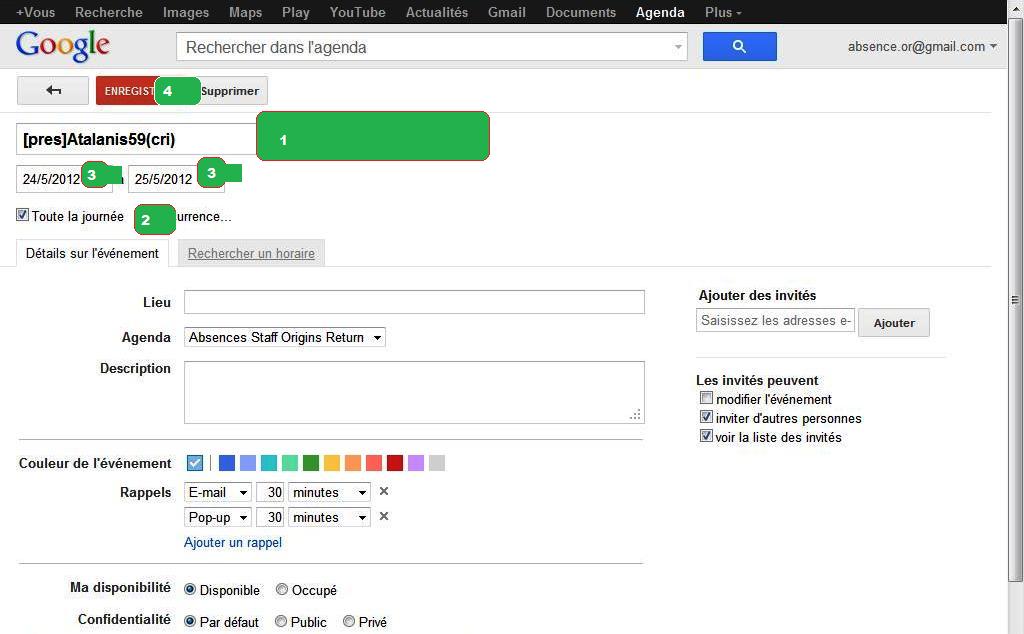Uncheck the Toute la journée checkbox
Image resolution: width=1024 pixels, height=634 pixels.
(23, 215)
